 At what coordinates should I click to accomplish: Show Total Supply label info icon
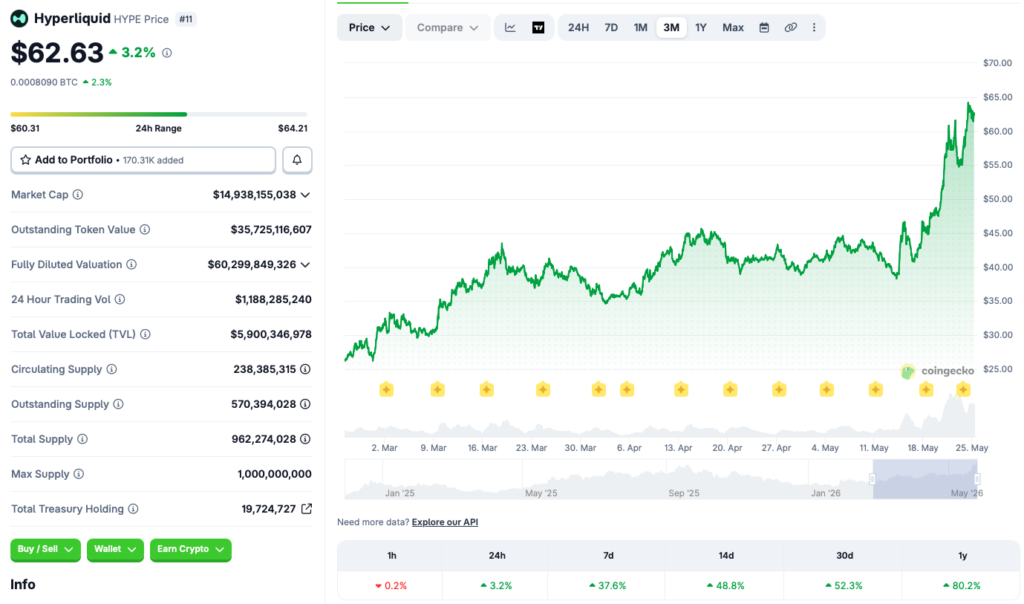click(x=82, y=439)
